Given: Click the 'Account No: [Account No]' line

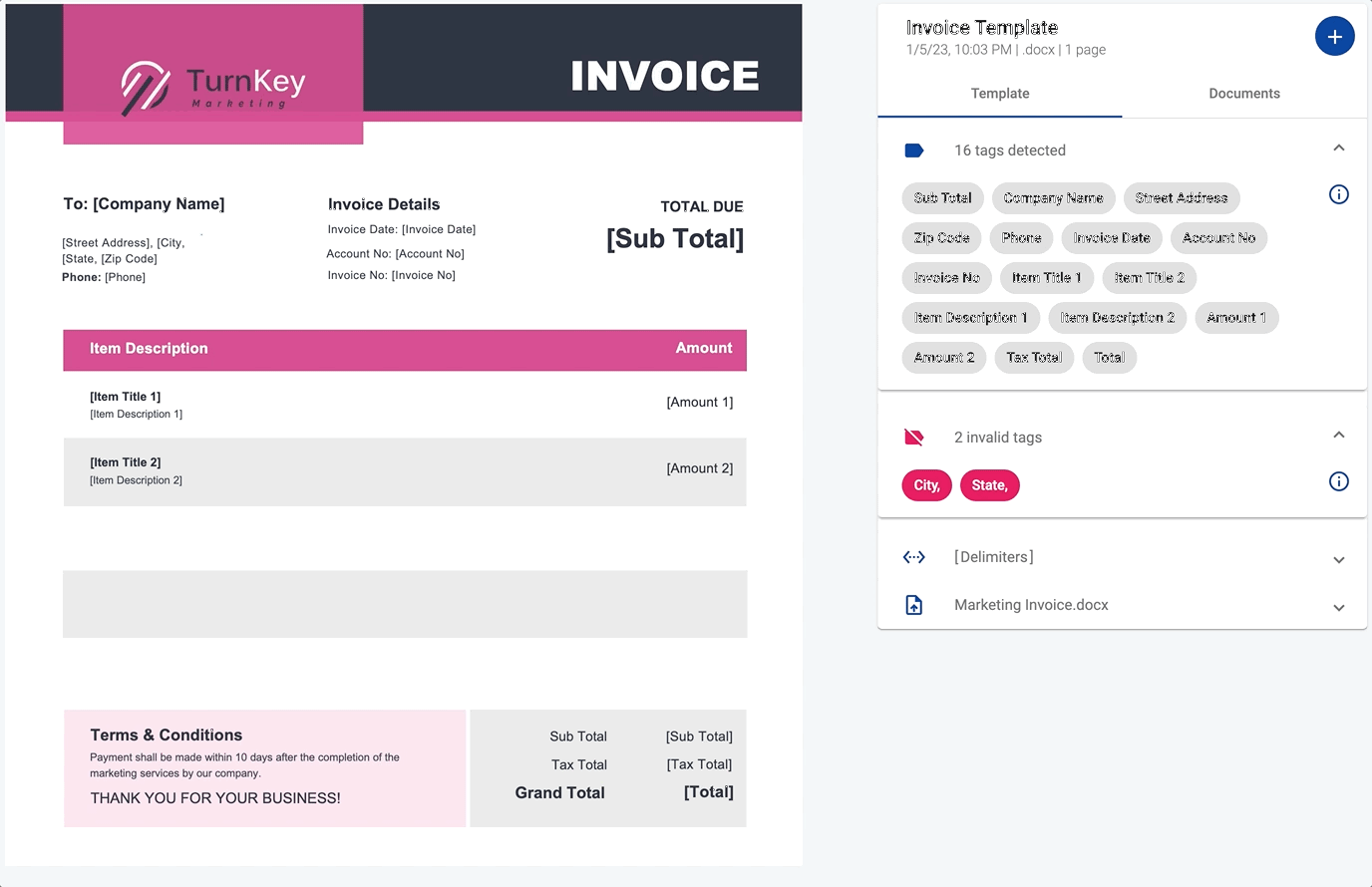Looking at the screenshot, I should click(395, 254).
